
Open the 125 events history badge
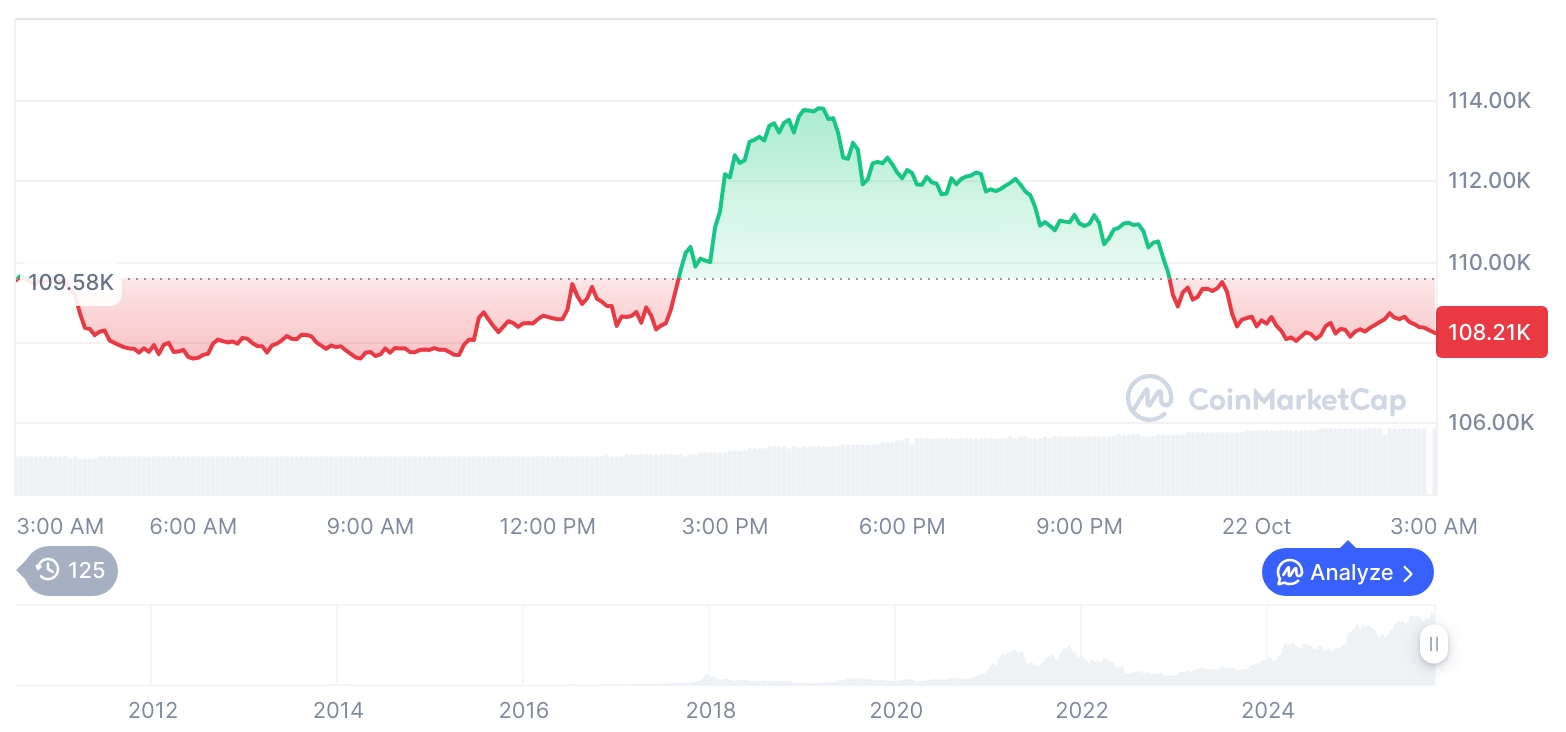coord(70,571)
